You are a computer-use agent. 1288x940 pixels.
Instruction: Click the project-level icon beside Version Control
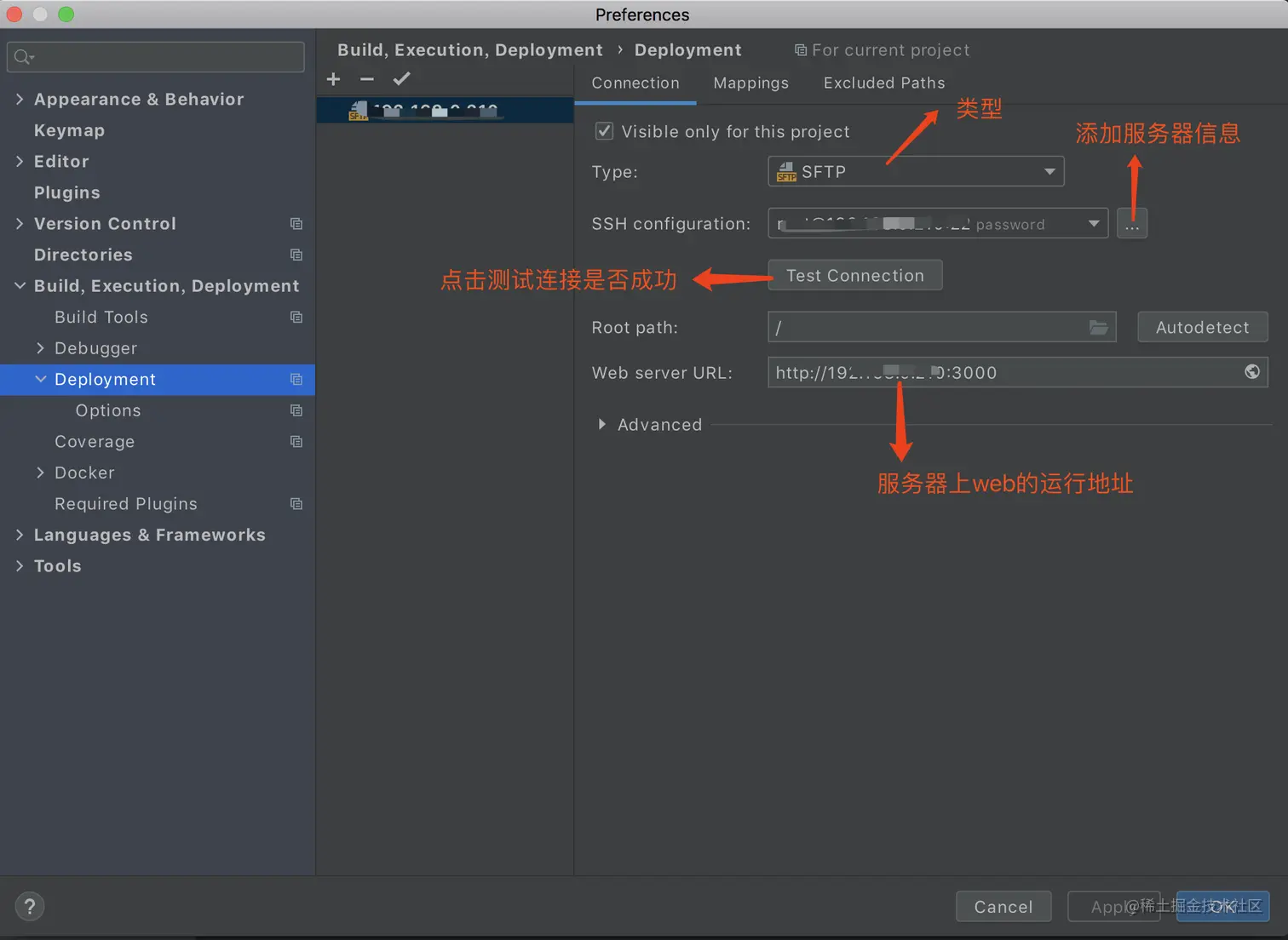(296, 224)
